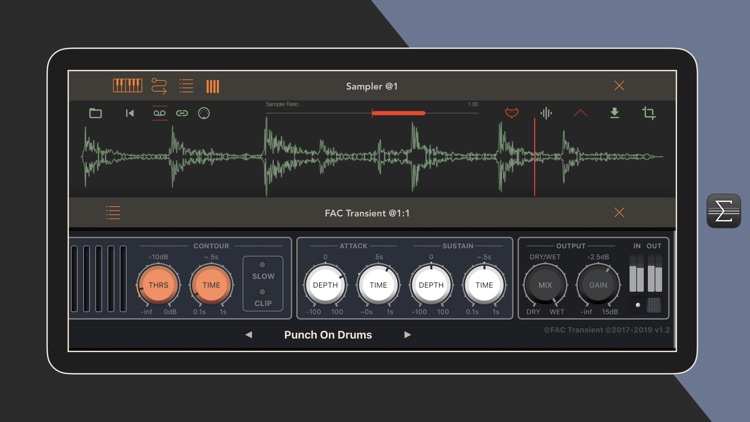Select the orange vertical bars icon
The height and width of the screenshot is (422, 750).
[x=213, y=86]
